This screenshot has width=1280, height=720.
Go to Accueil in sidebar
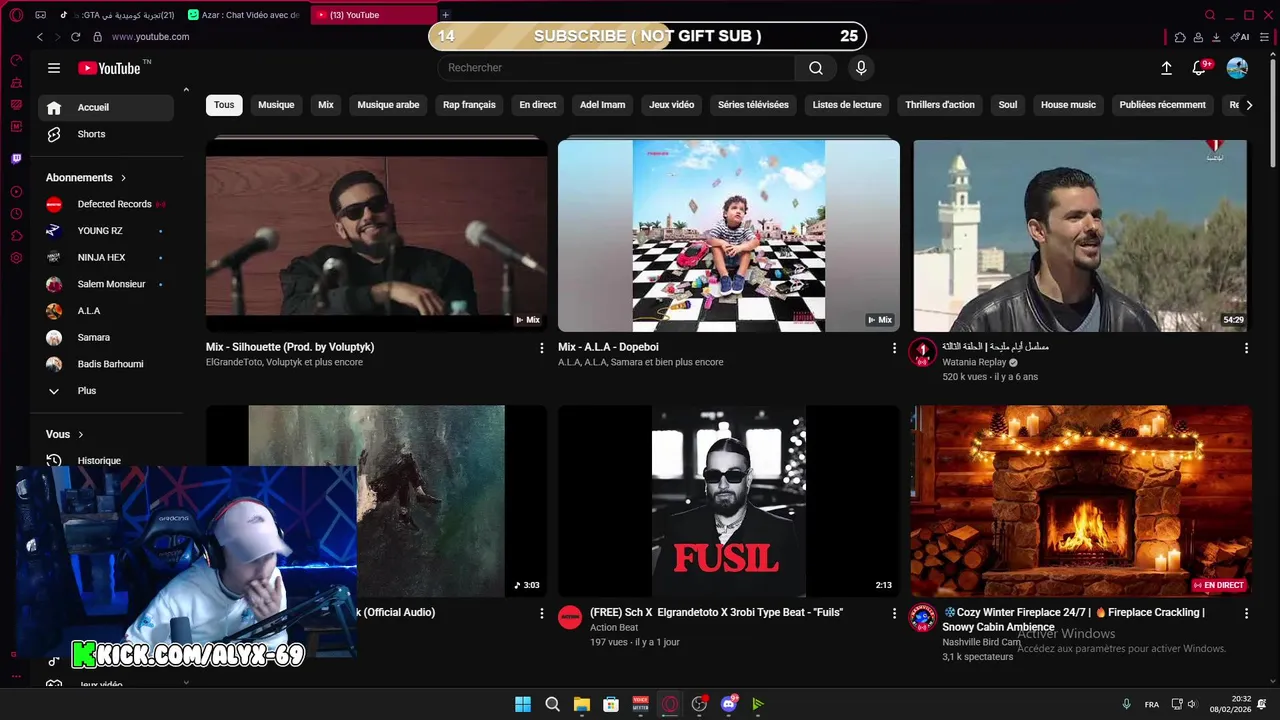106,108
